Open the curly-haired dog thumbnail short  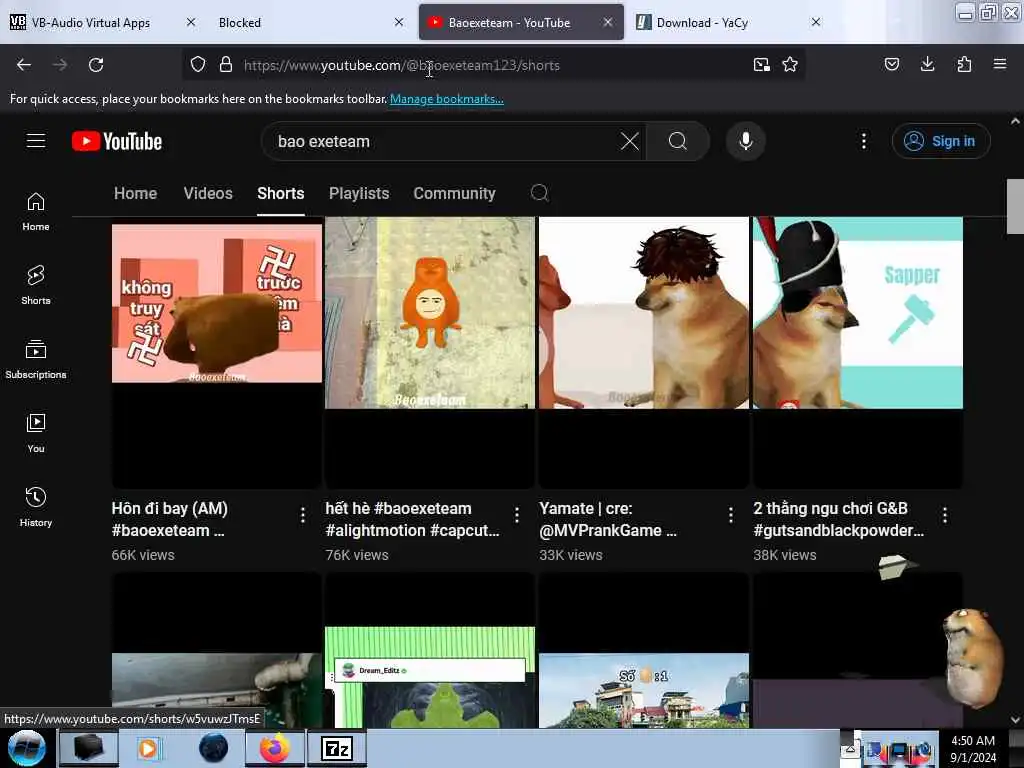644,353
